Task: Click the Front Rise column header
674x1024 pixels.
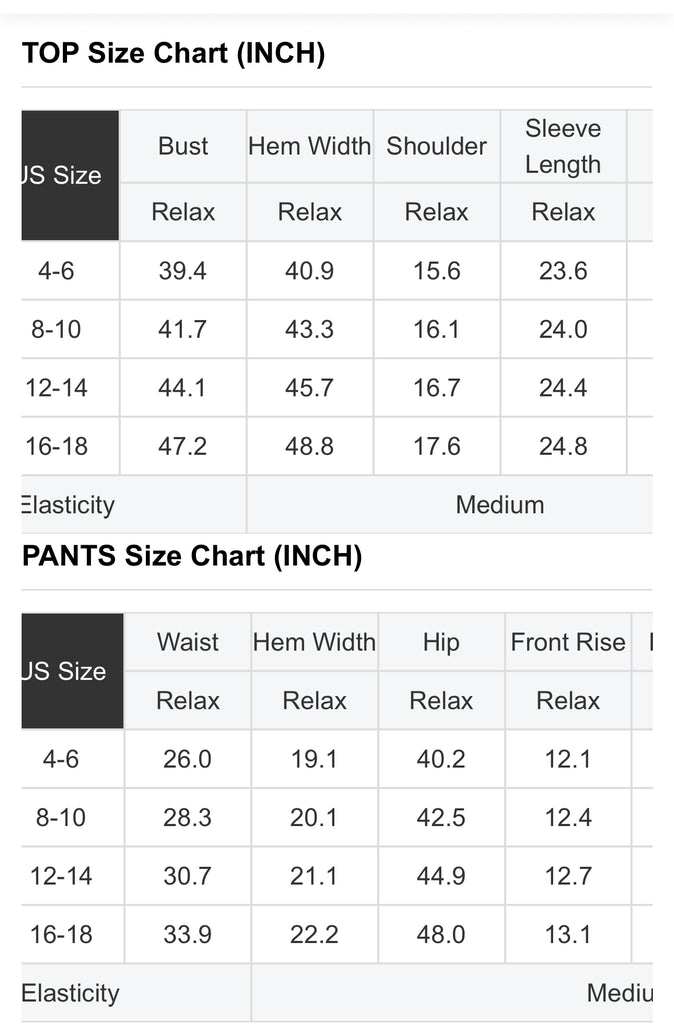Action: point(567,642)
